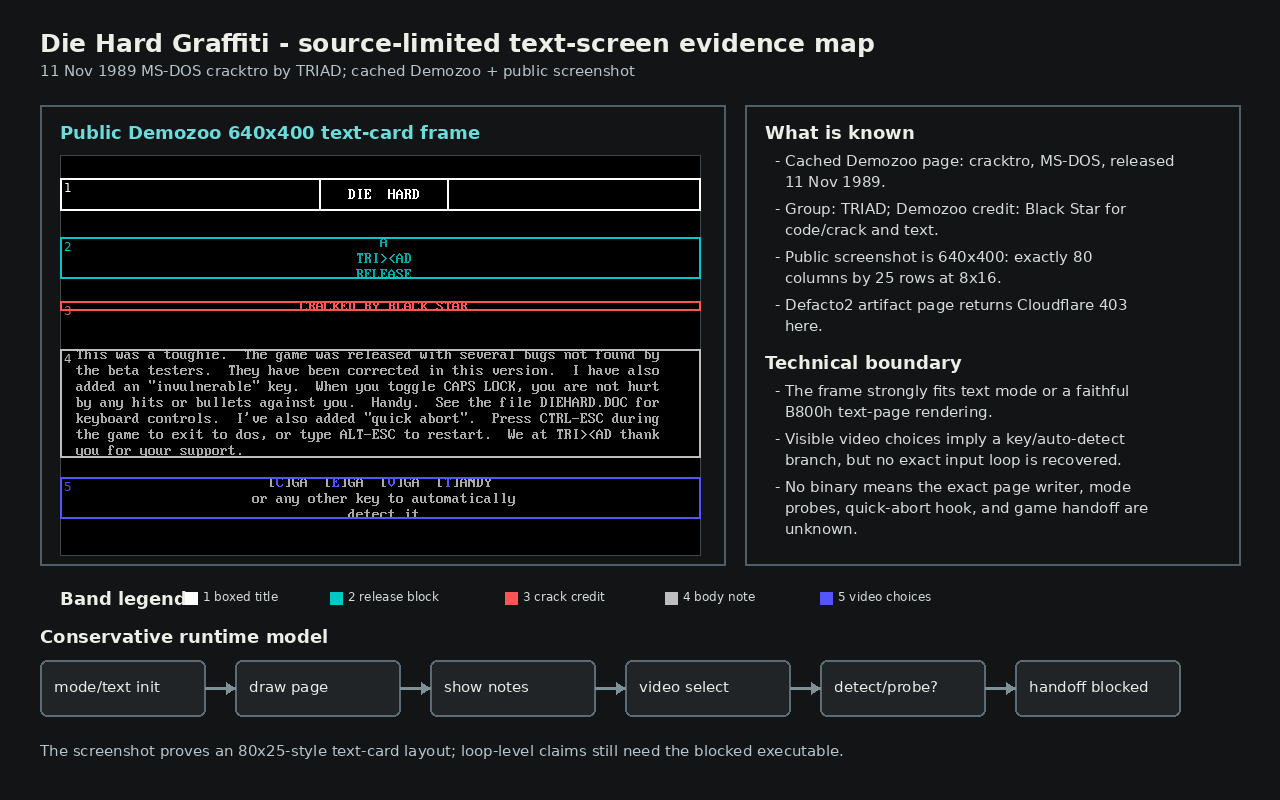Click the '2 release block' legend label
Screen dimensions: 1280x800
(x=393, y=597)
